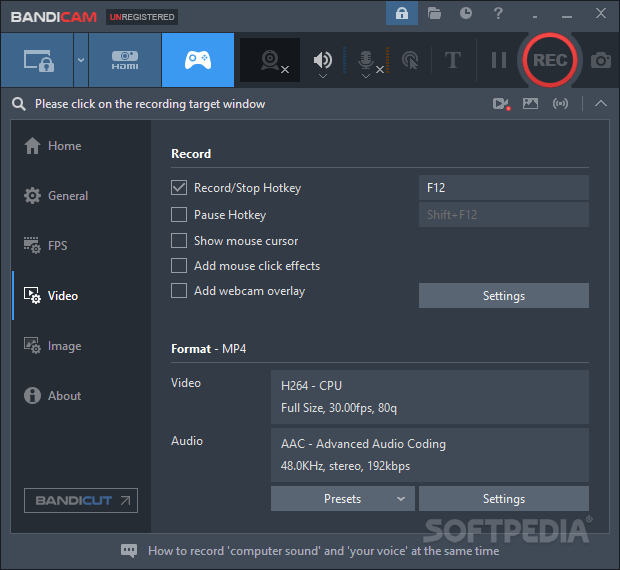Screen dimensions: 620x570
Task: Click the microphone volume level meter
Action: tap(388, 60)
